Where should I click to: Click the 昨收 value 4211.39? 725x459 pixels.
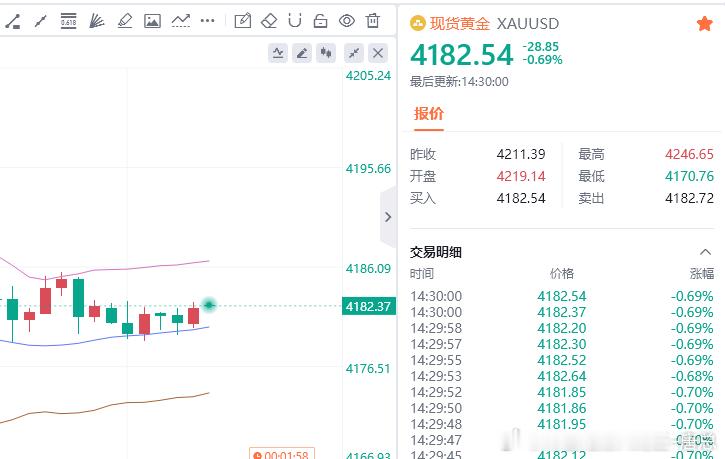[521, 154]
